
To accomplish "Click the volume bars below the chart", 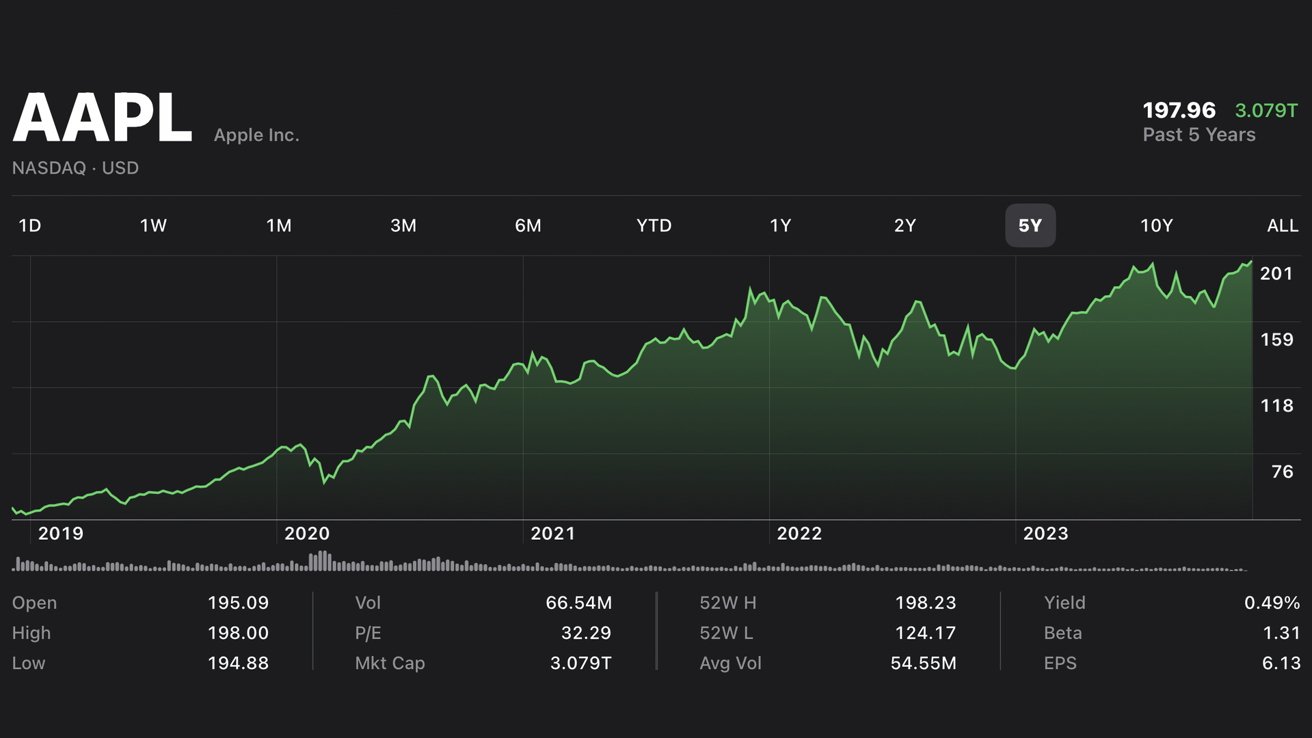I will coord(630,564).
